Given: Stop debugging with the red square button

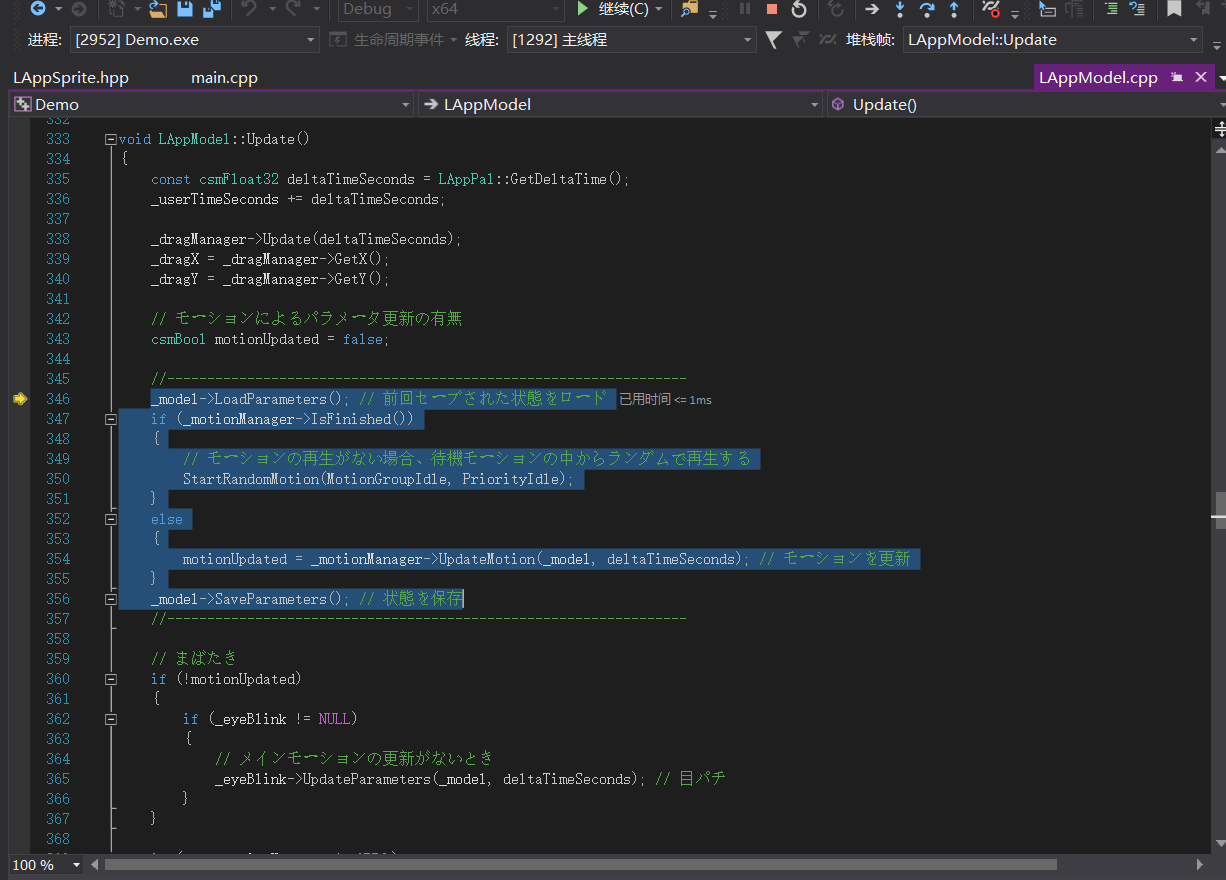Looking at the screenshot, I should tap(771, 9).
